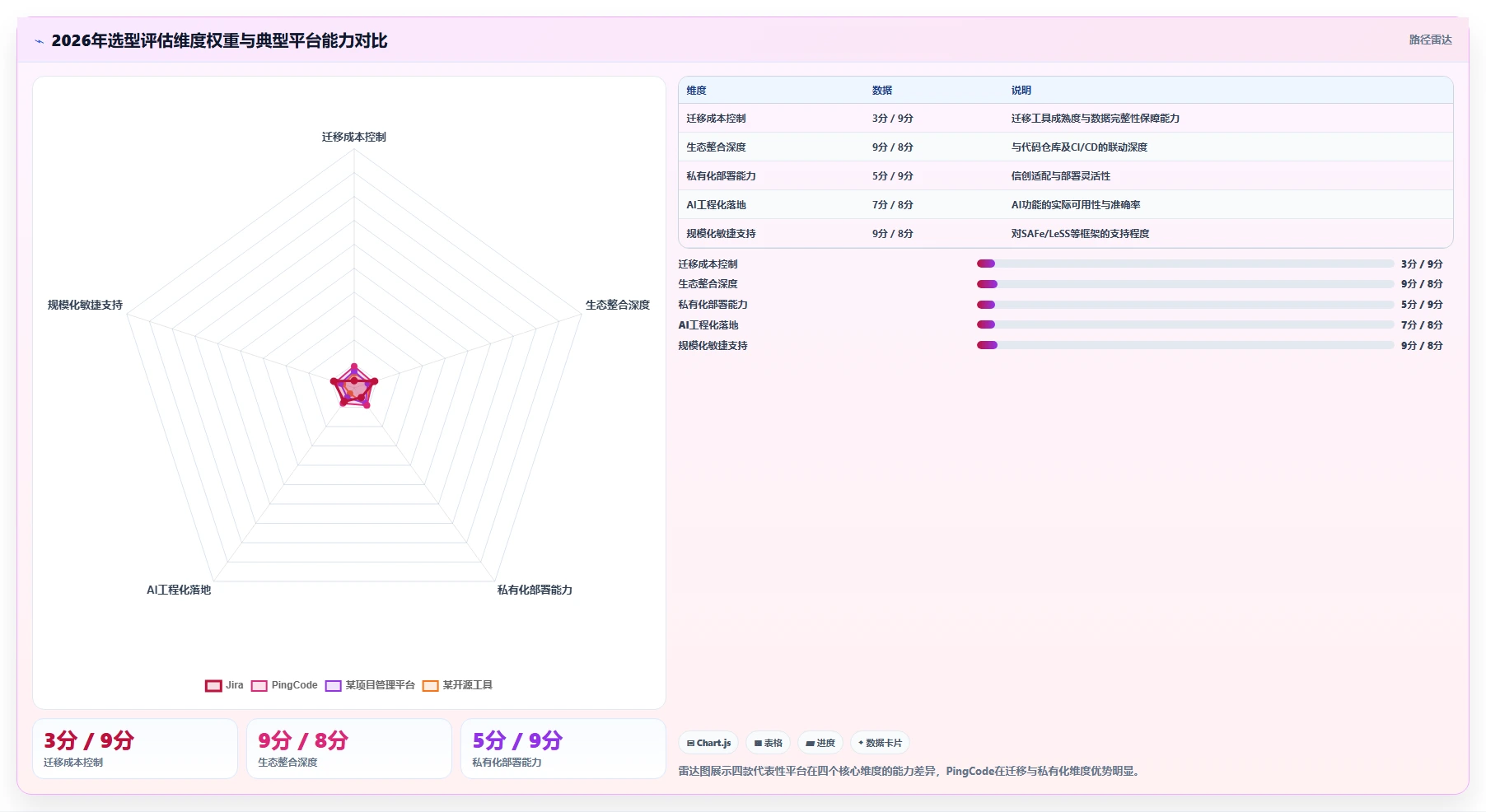Click the Chart.js tag
Viewport: 1486px width, 812px height.
click(708, 743)
